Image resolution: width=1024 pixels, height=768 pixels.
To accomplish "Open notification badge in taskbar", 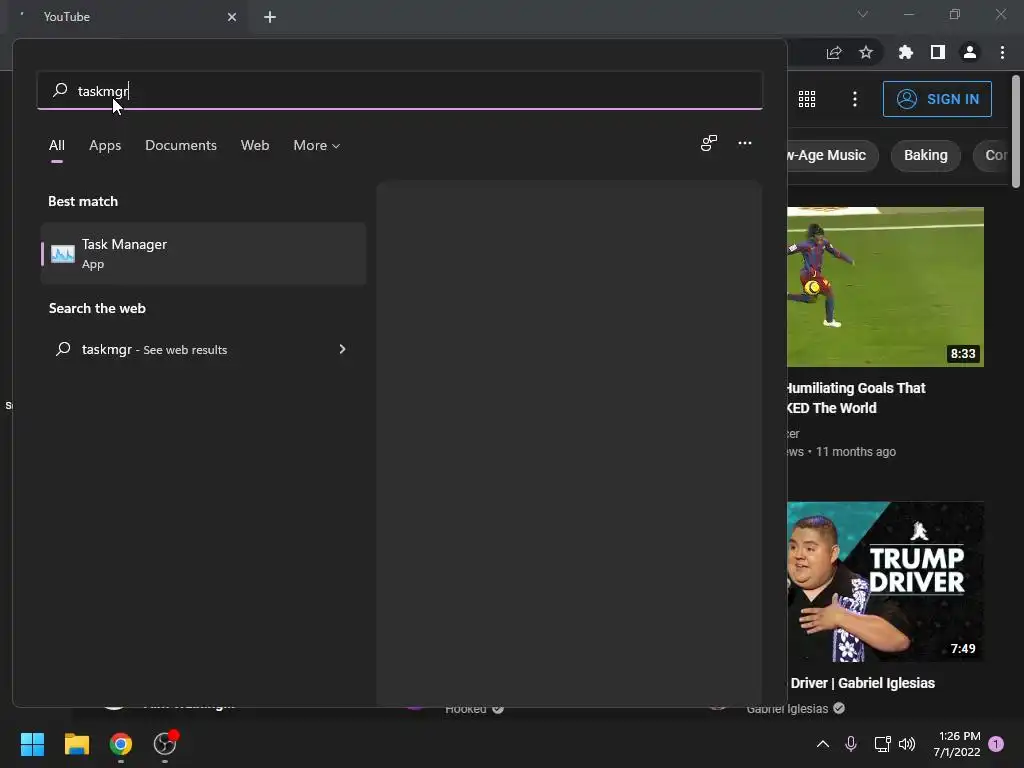I will point(996,744).
